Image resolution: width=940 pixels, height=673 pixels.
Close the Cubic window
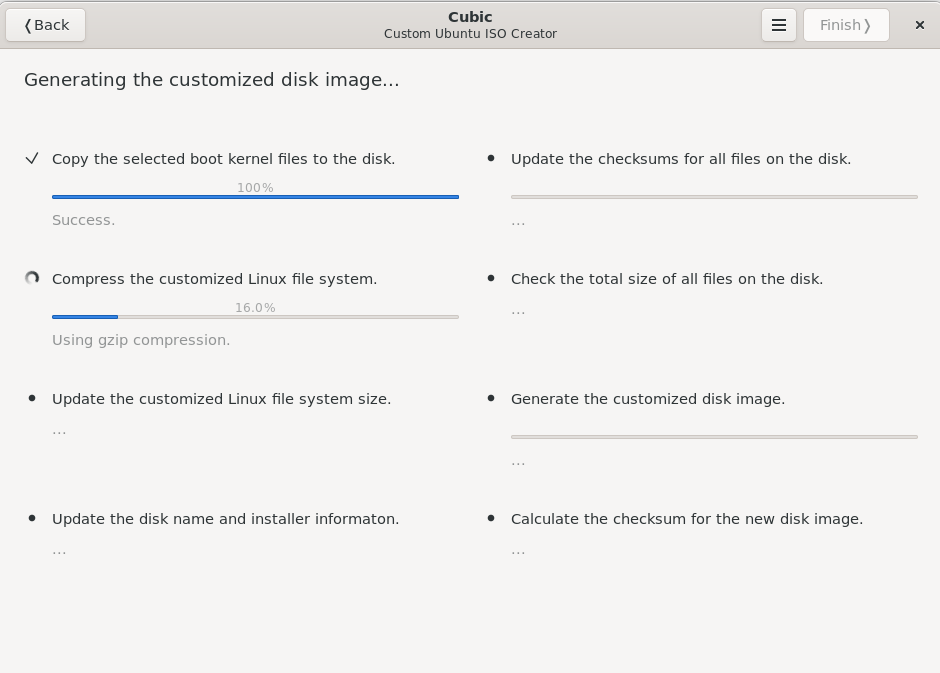(919, 25)
